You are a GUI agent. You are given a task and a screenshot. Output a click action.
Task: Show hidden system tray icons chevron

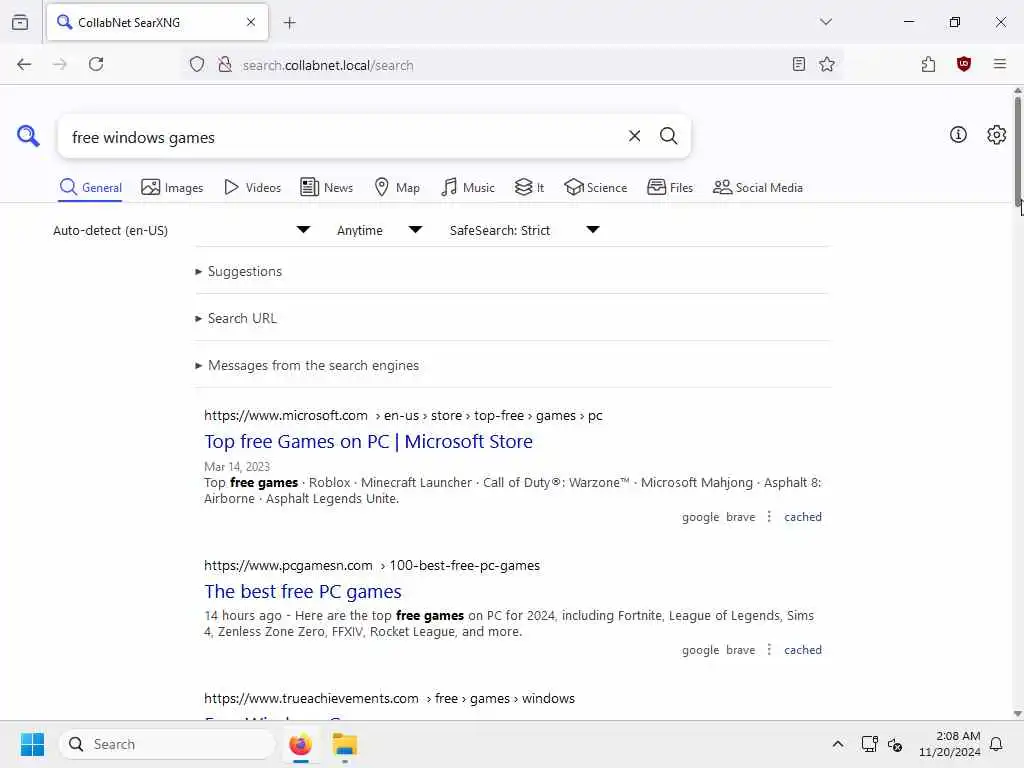click(x=838, y=744)
